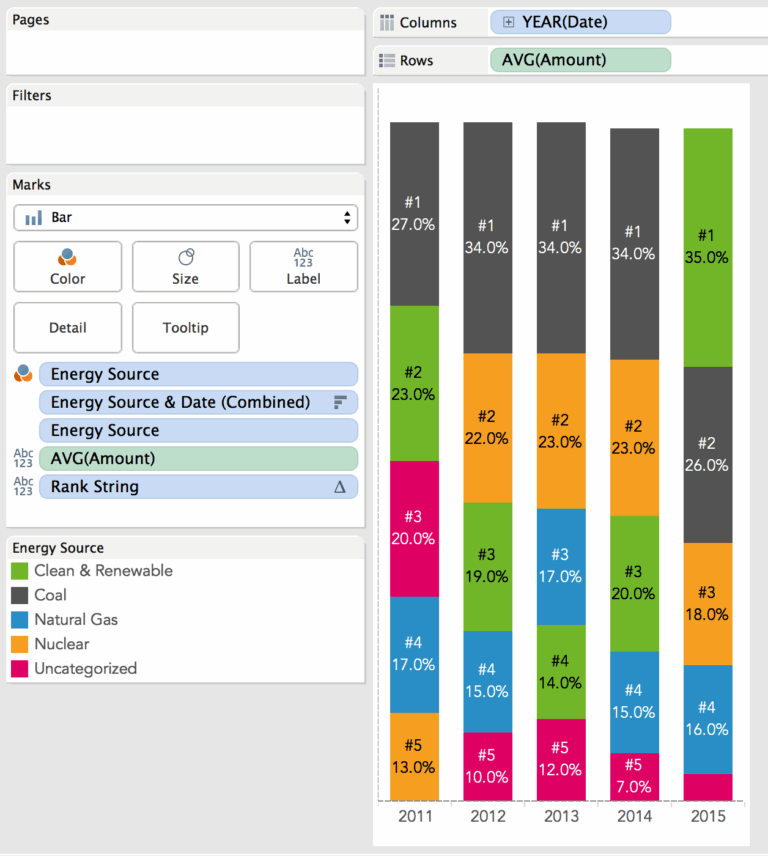Click the Size button in Marks

tap(185, 266)
